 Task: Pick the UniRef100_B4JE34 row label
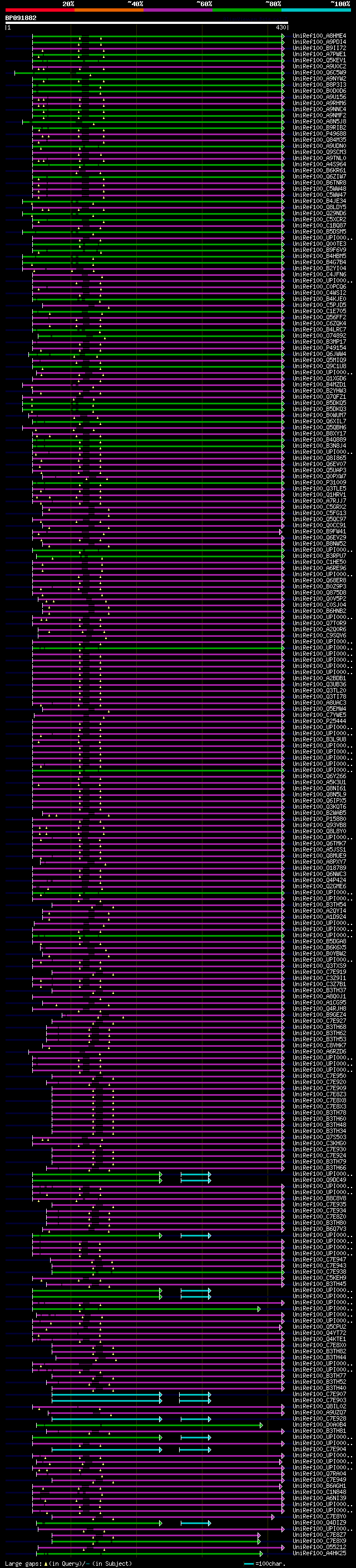pyautogui.click(x=319, y=201)
